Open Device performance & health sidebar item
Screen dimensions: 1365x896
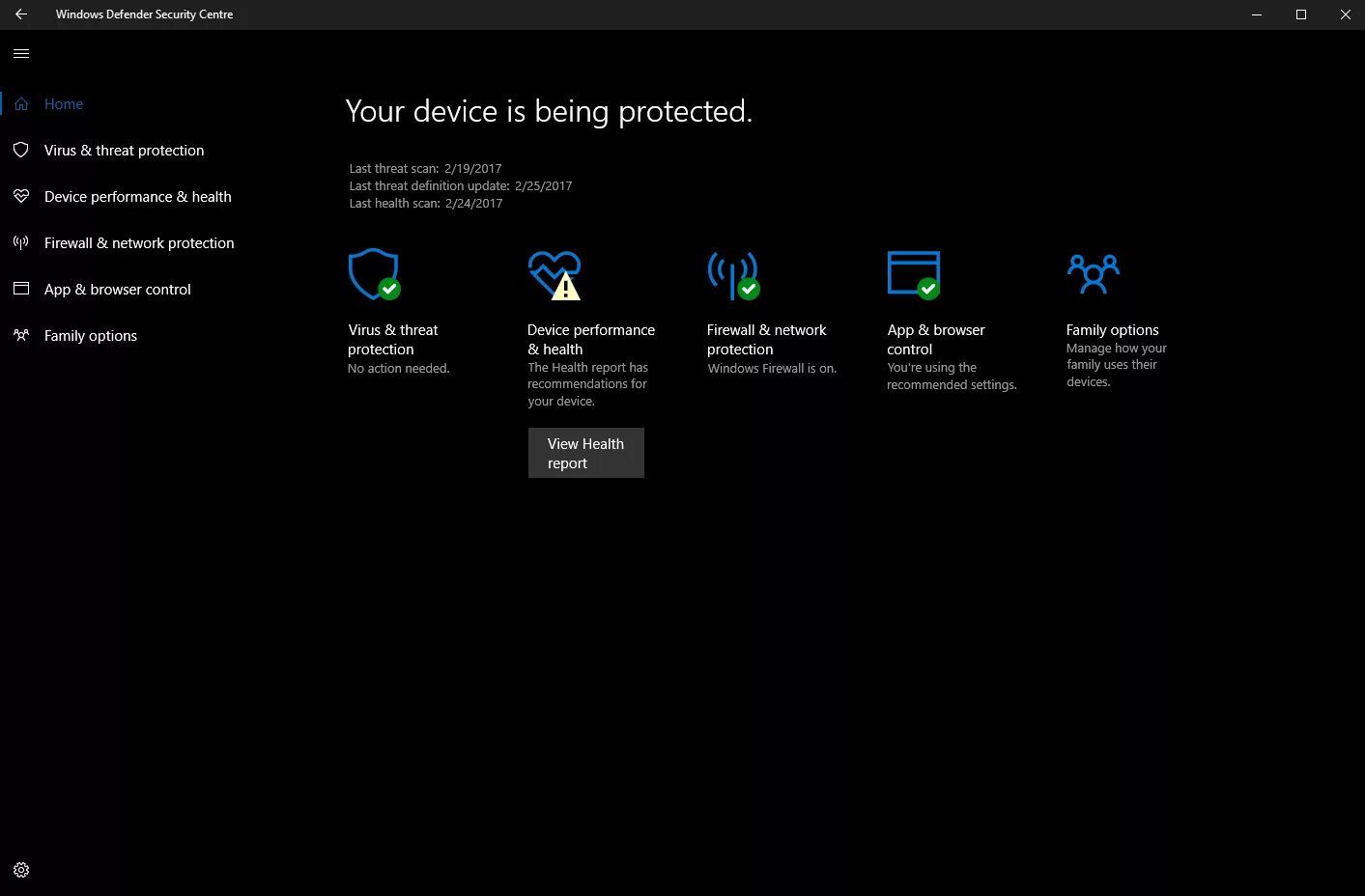(x=137, y=196)
